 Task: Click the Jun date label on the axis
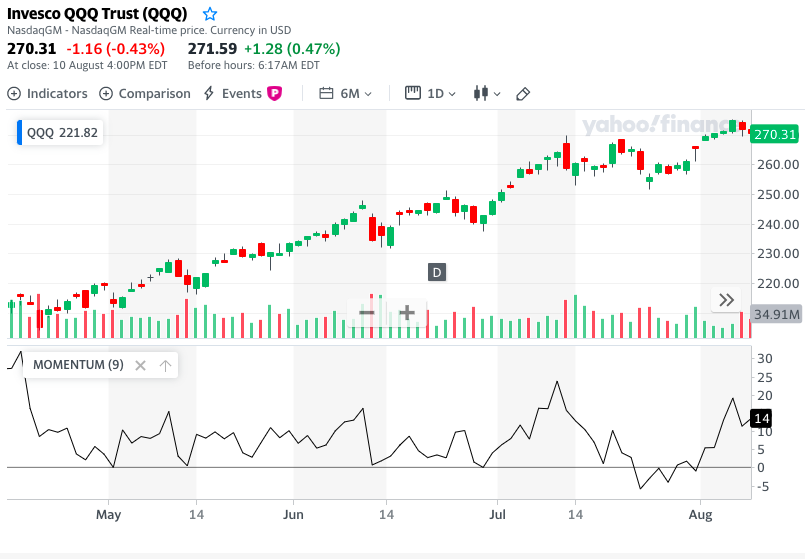(293, 514)
